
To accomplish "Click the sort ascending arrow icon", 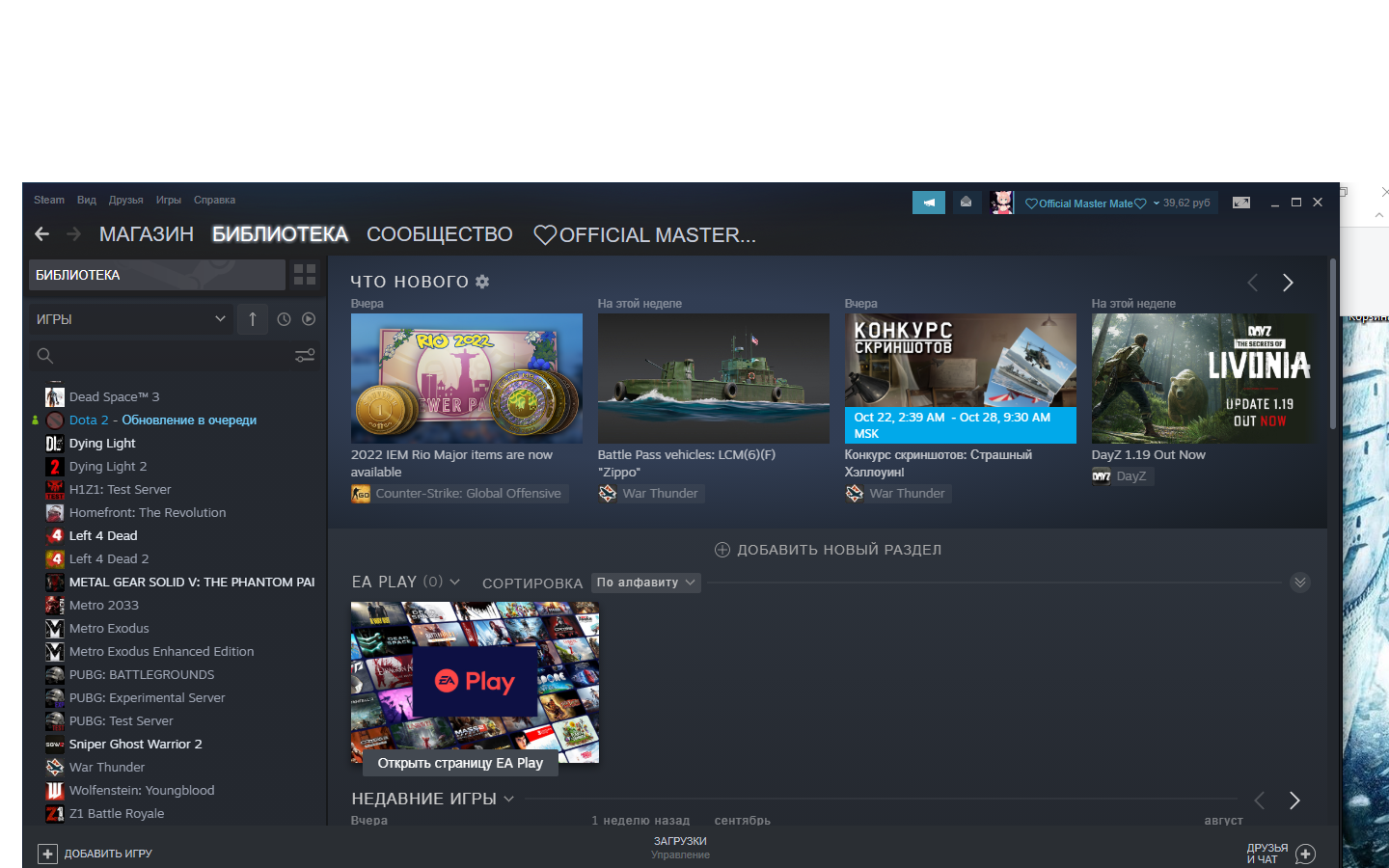I will (x=253, y=319).
